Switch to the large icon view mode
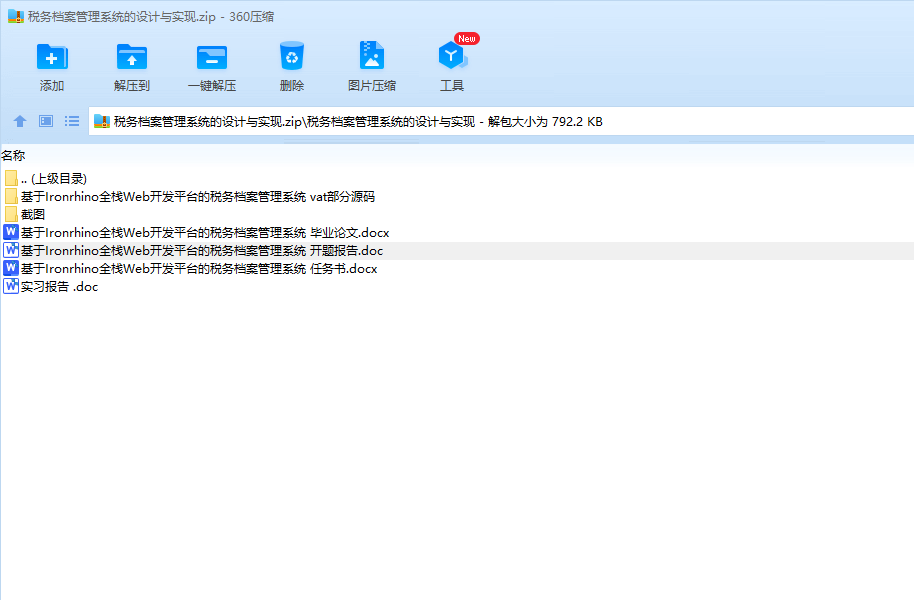 point(46,121)
